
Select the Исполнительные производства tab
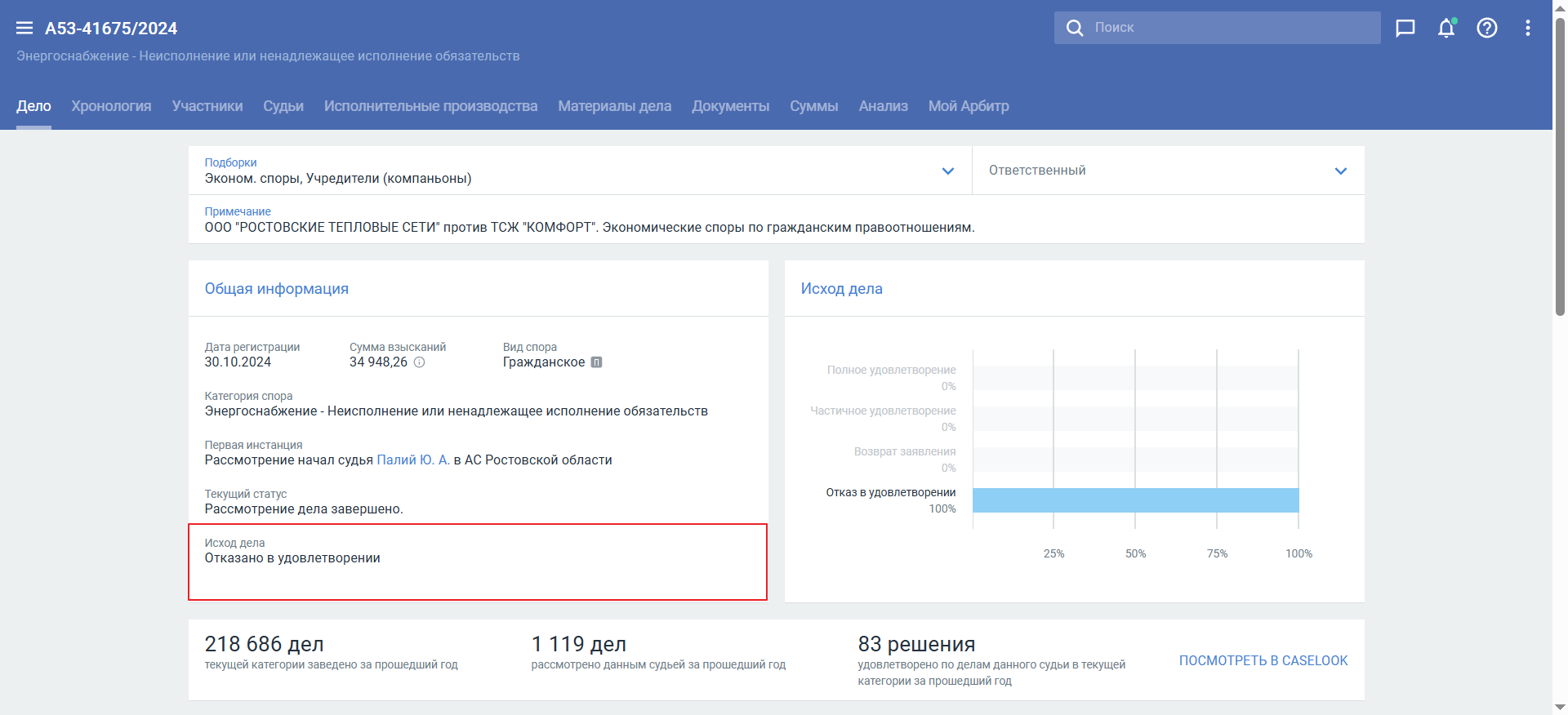[x=430, y=106]
